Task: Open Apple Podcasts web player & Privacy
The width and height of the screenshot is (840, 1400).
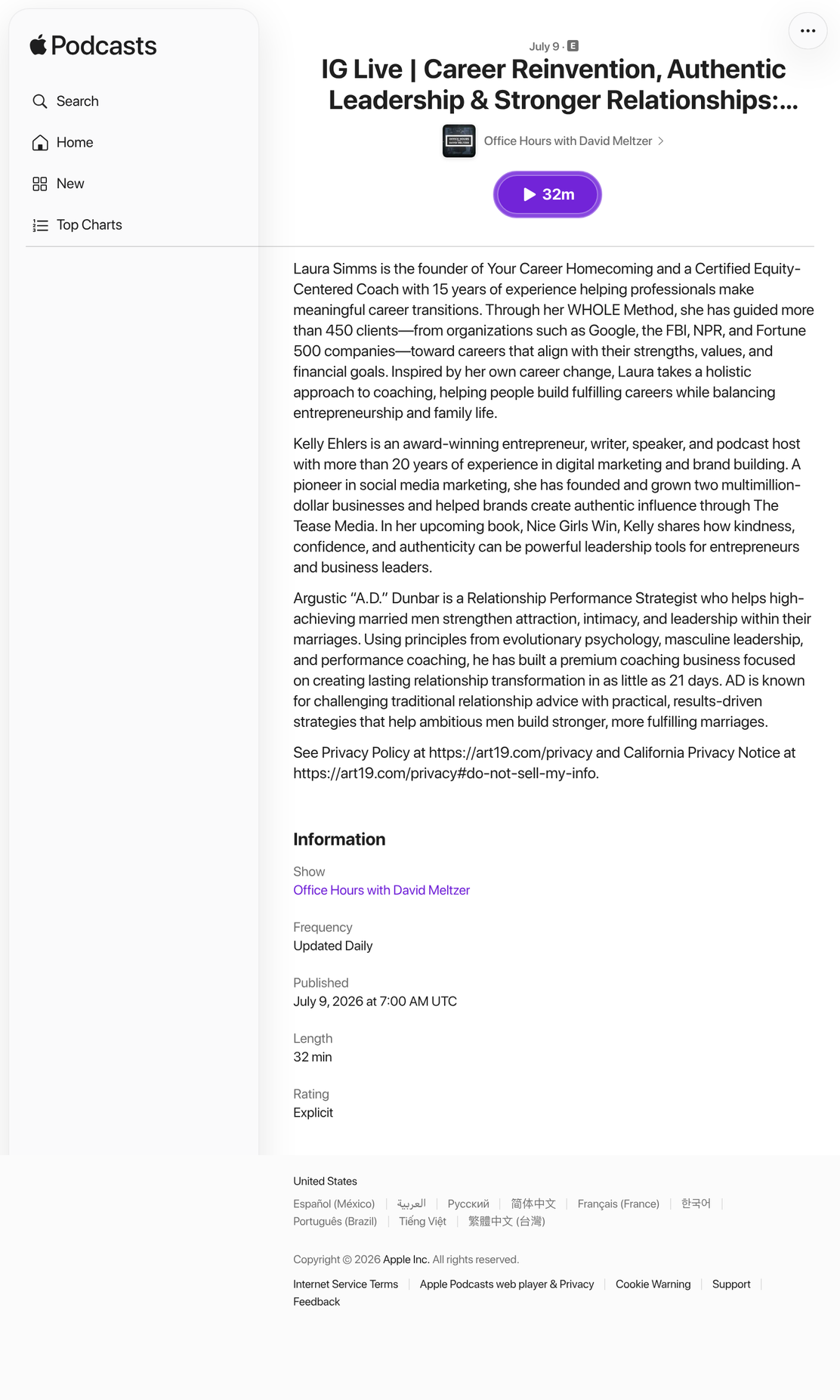Action: [507, 1284]
